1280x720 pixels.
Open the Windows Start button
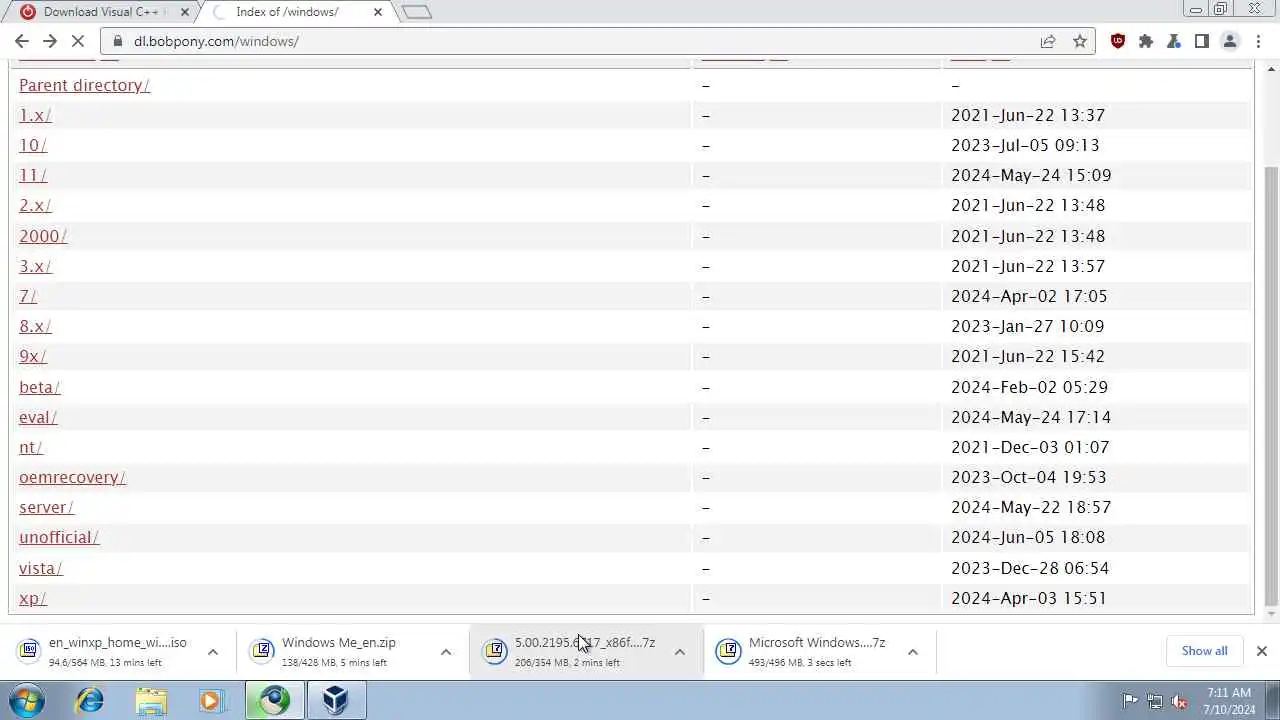[x=27, y=700]
